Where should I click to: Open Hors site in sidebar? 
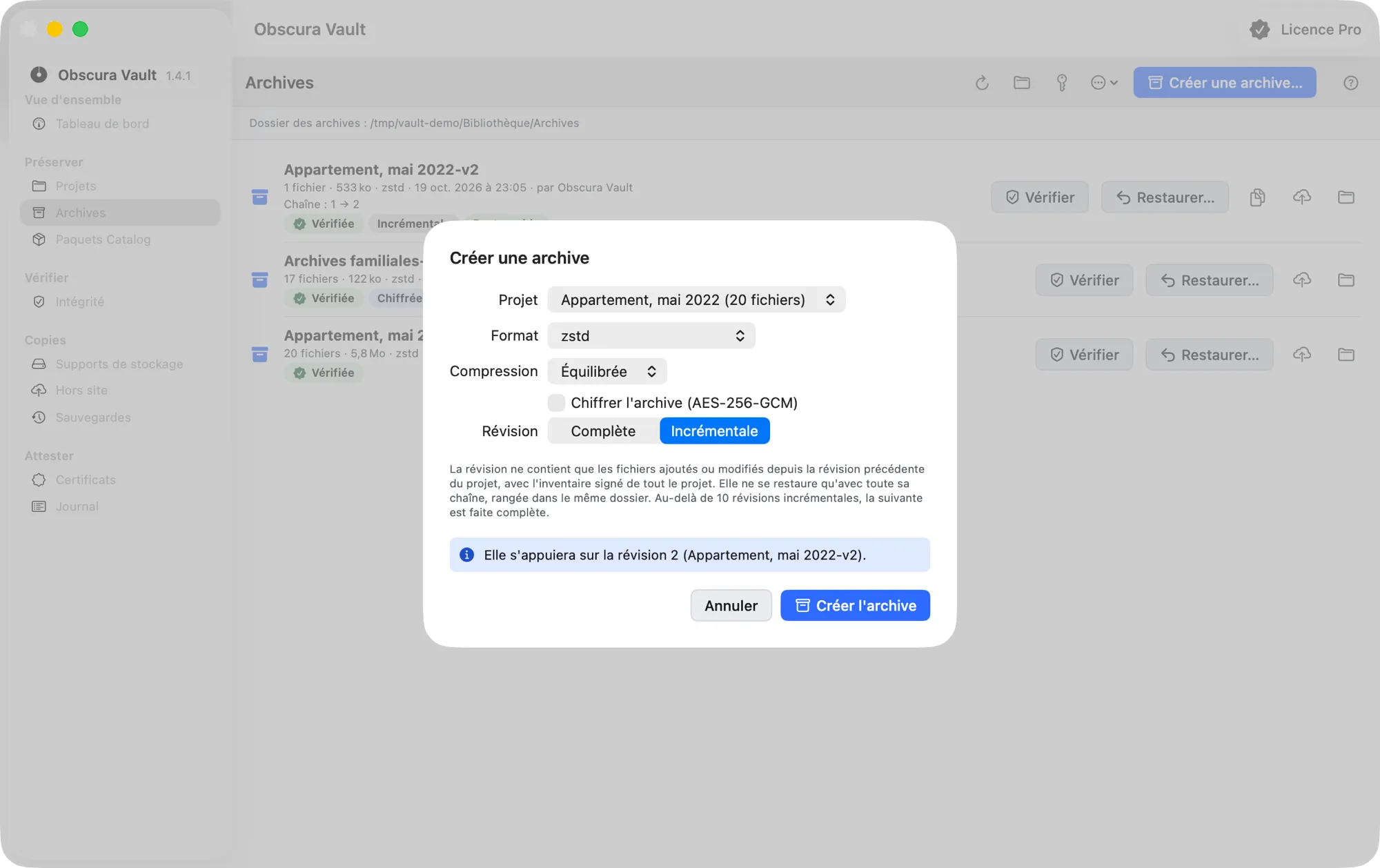pos(120,391)
